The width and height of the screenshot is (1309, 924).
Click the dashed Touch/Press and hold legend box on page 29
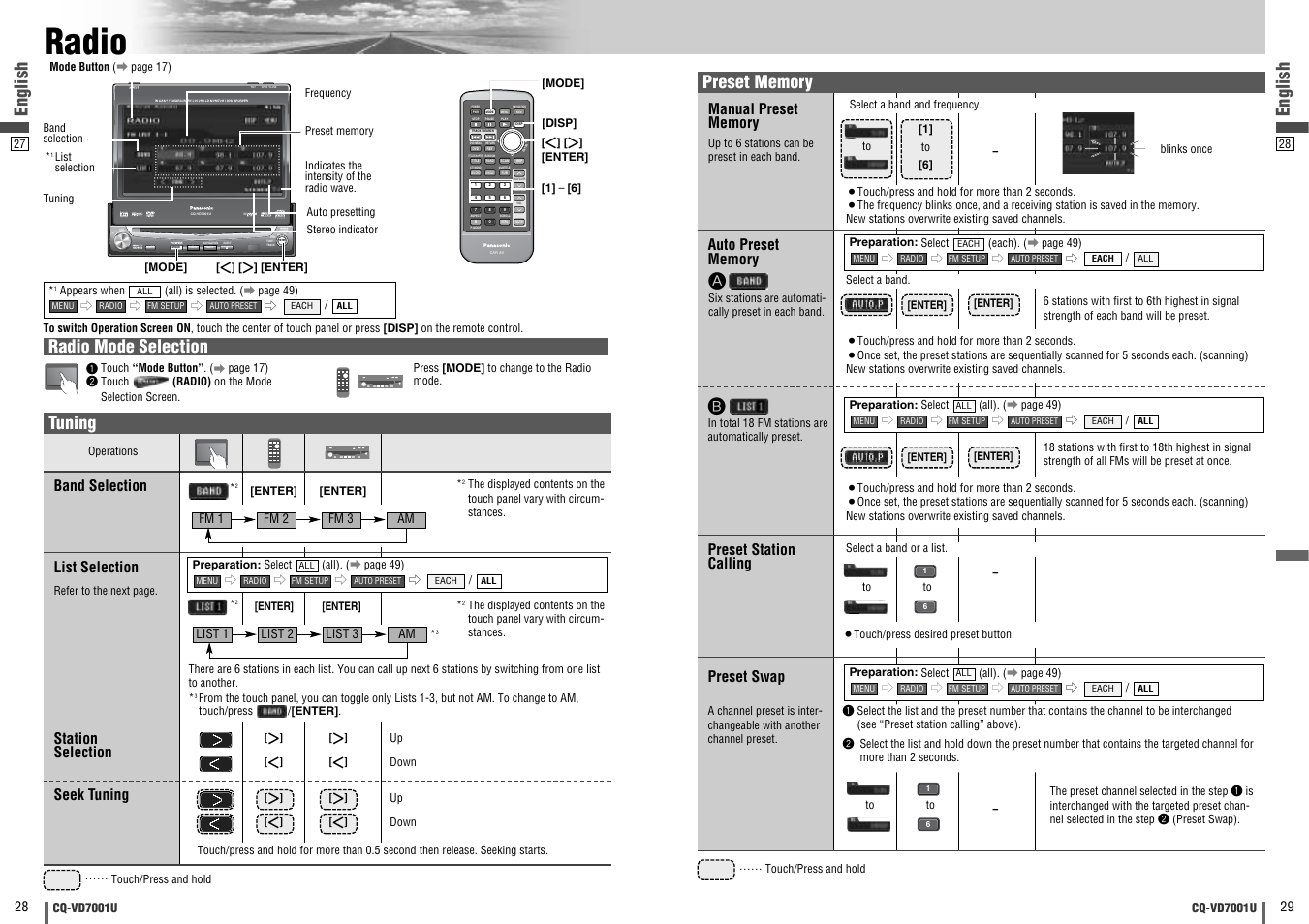716,869
